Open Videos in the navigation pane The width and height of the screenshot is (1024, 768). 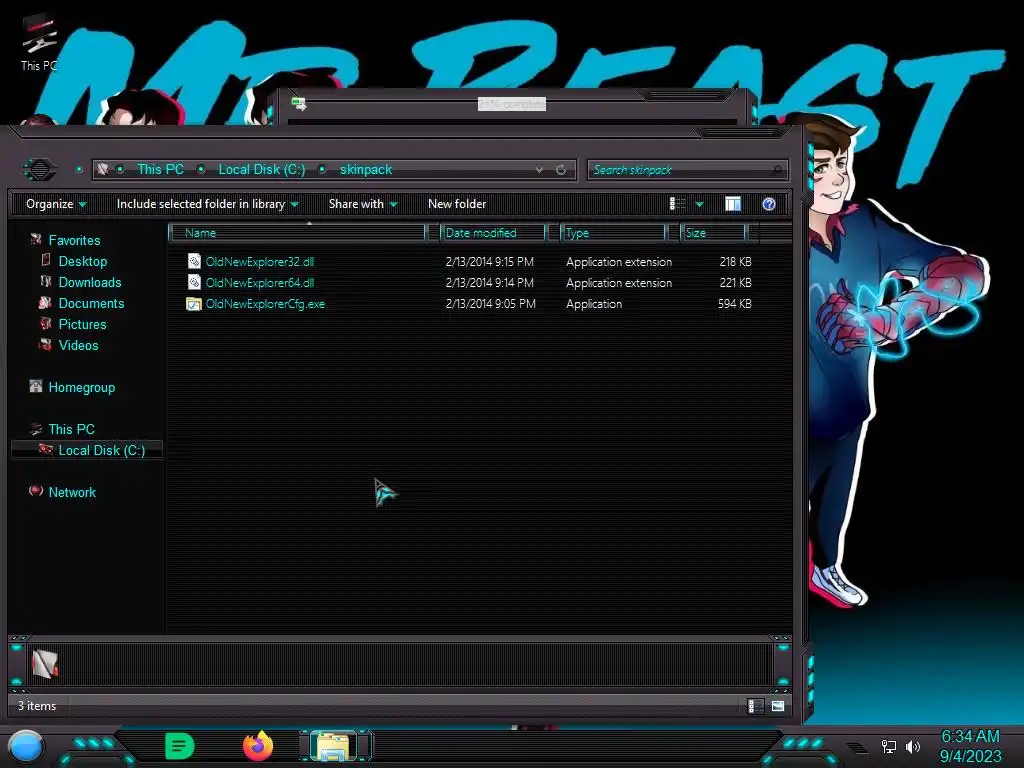click(x=78, y=345)
